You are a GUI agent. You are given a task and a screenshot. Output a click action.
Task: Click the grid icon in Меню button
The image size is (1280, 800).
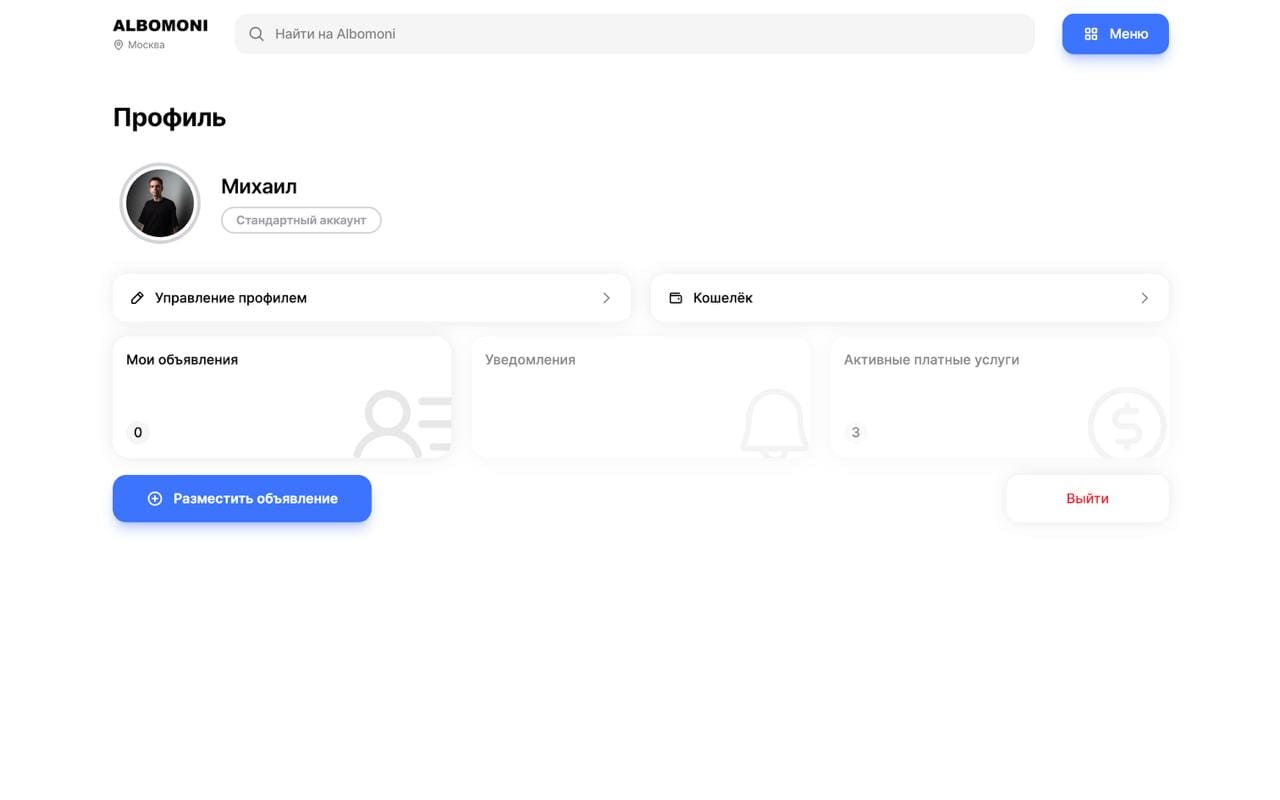pos(1091,34)
